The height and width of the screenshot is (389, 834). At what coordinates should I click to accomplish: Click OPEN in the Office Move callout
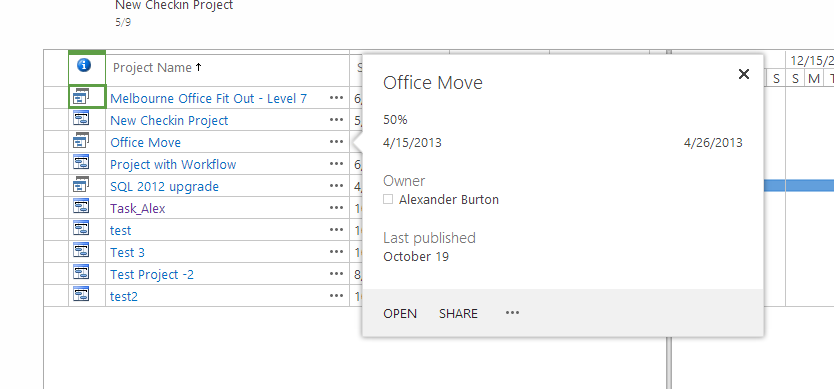[x=400, y=314]
